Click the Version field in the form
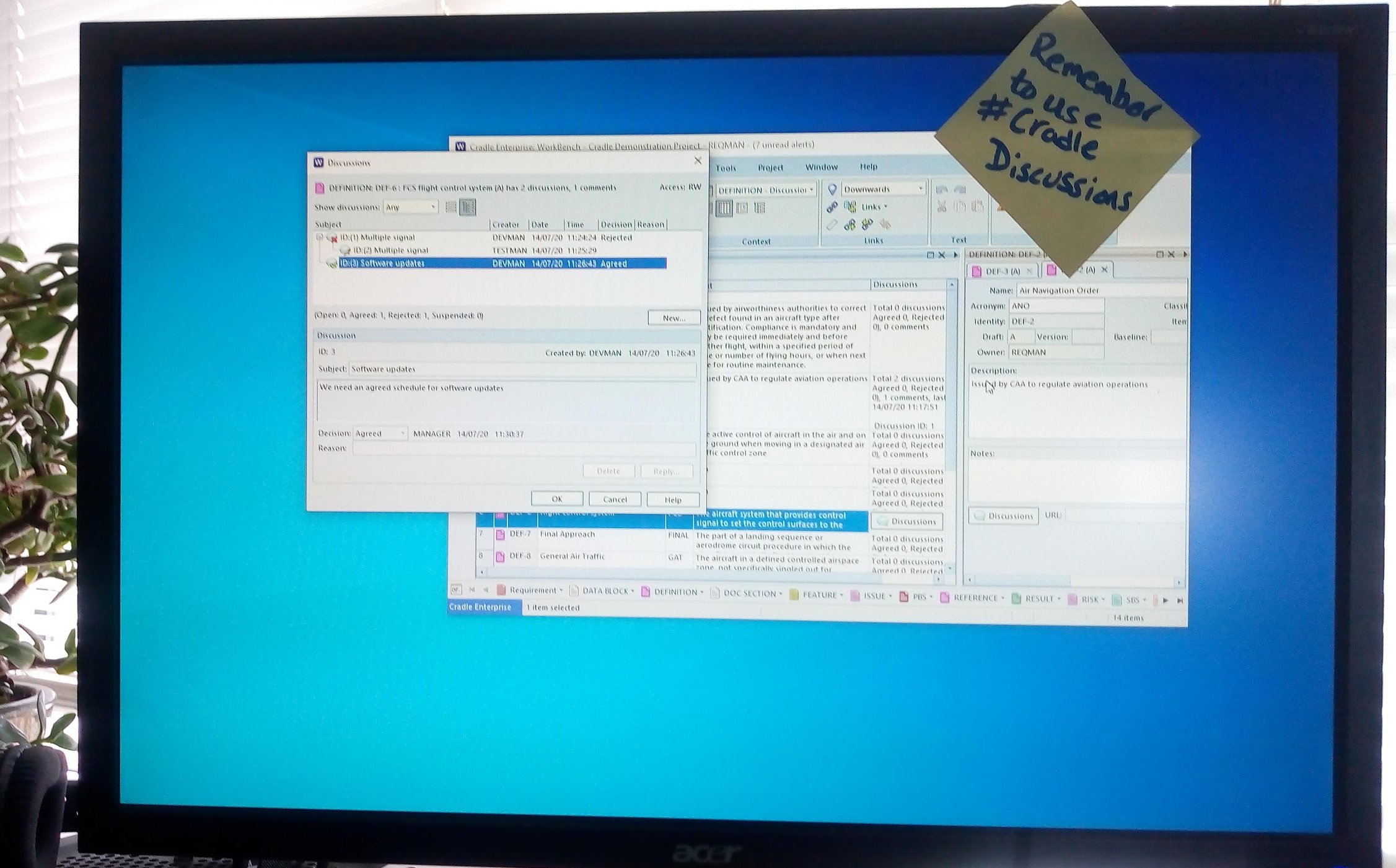 (1087, 337)
